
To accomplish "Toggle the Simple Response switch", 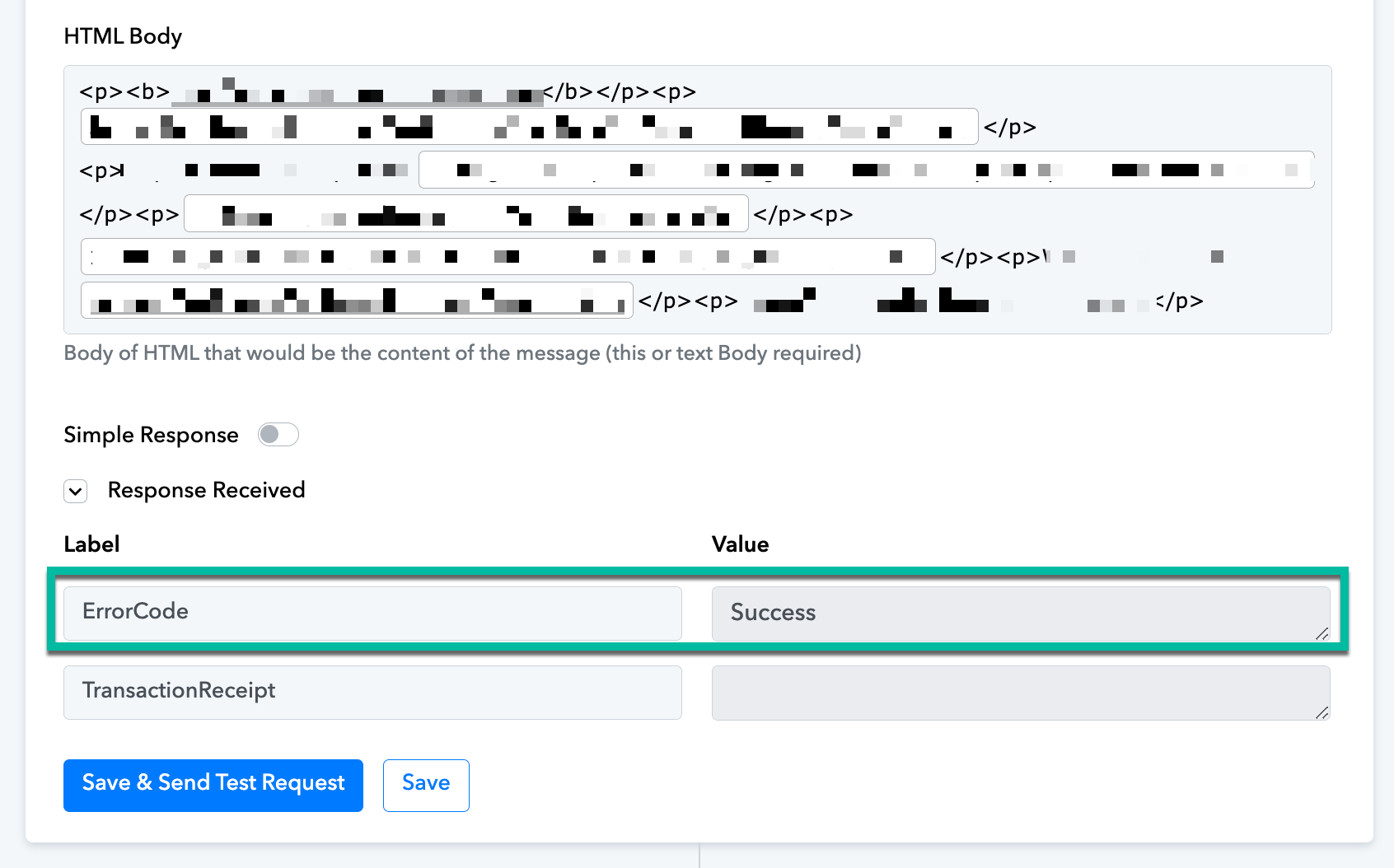I will 278,434.
